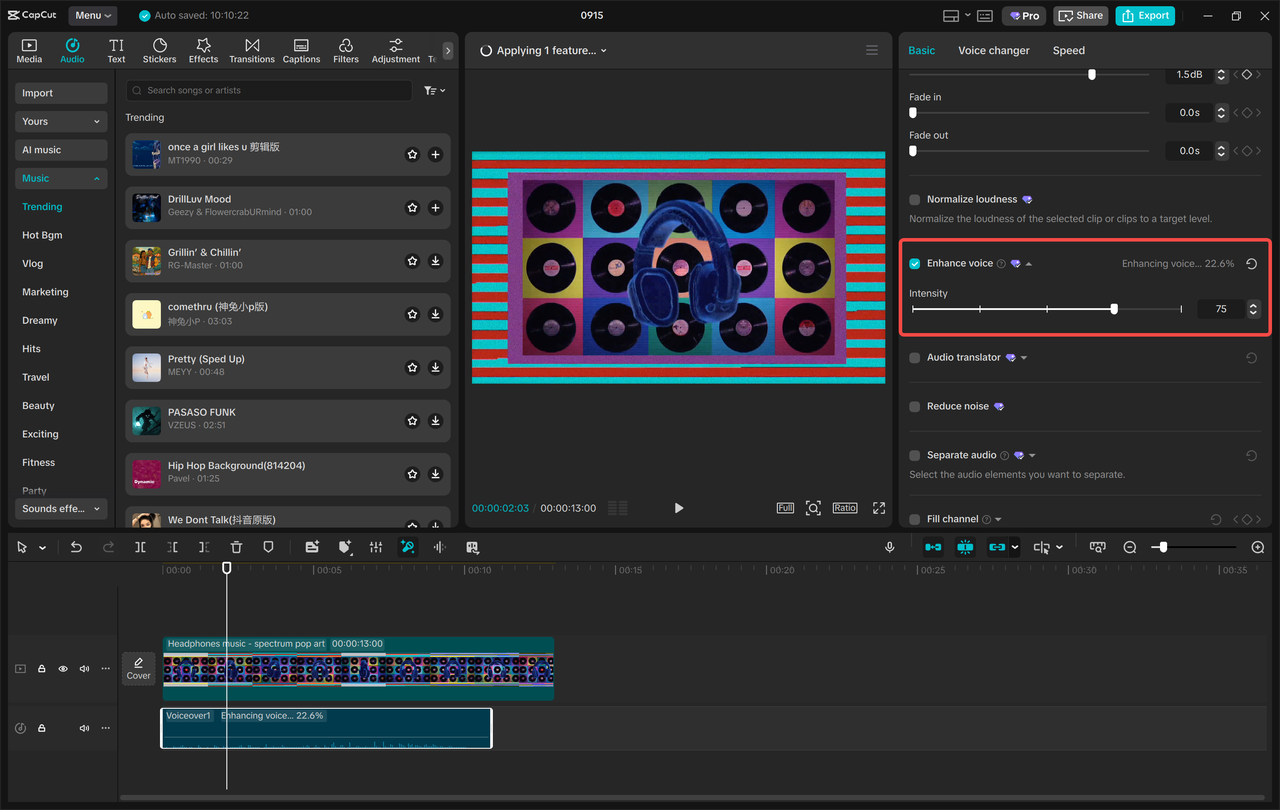The height and width of the screenshot is (810, 1280).
Task: Open the Transitions panel
Action: point(252,51)
